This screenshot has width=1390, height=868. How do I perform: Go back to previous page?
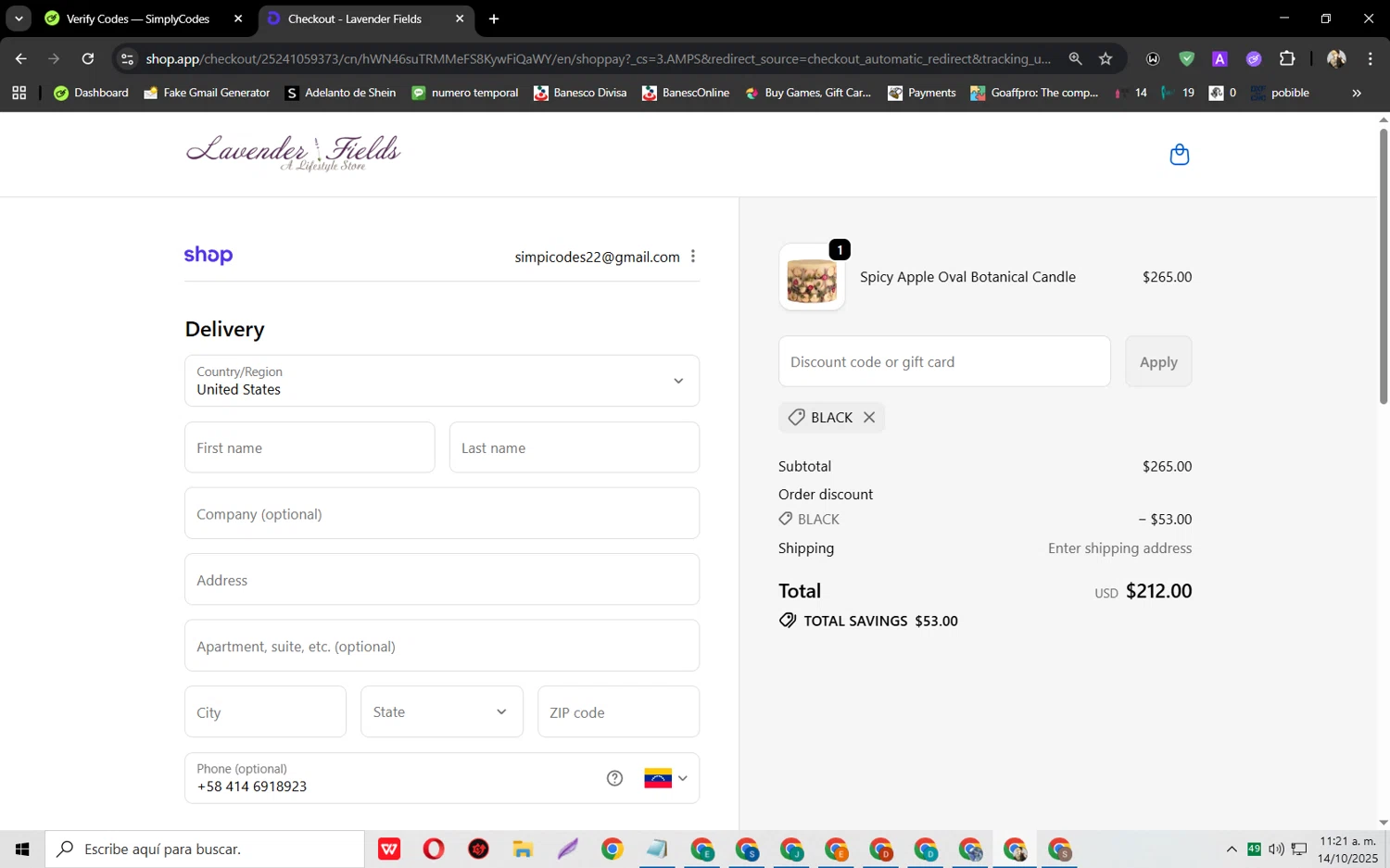click(20, 58)
